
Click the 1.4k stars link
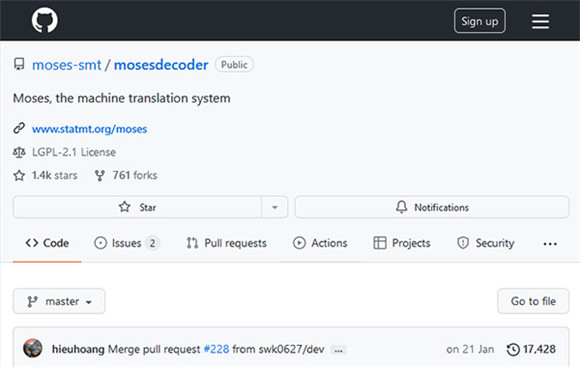point(45,175)
